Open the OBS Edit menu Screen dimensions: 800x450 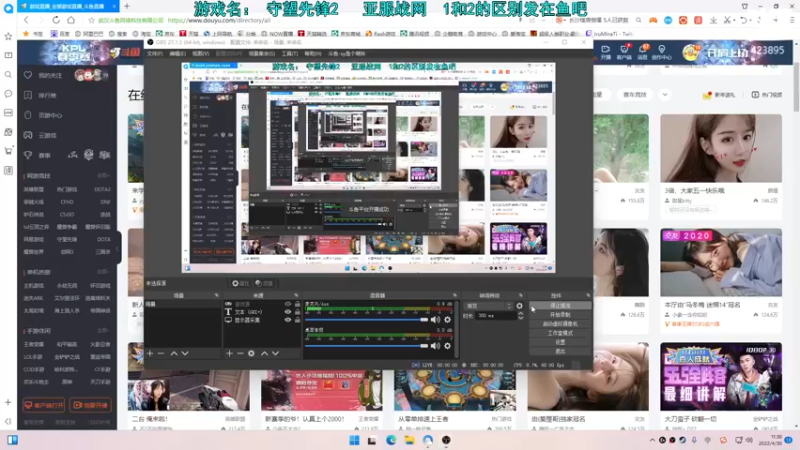pyautogui.click(x=178, y=54)
